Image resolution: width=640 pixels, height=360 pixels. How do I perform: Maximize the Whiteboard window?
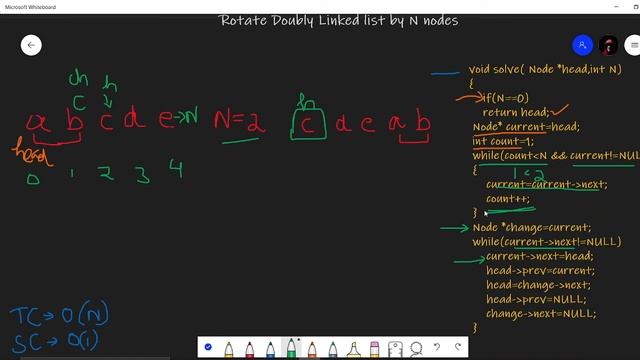pos(636,7)
